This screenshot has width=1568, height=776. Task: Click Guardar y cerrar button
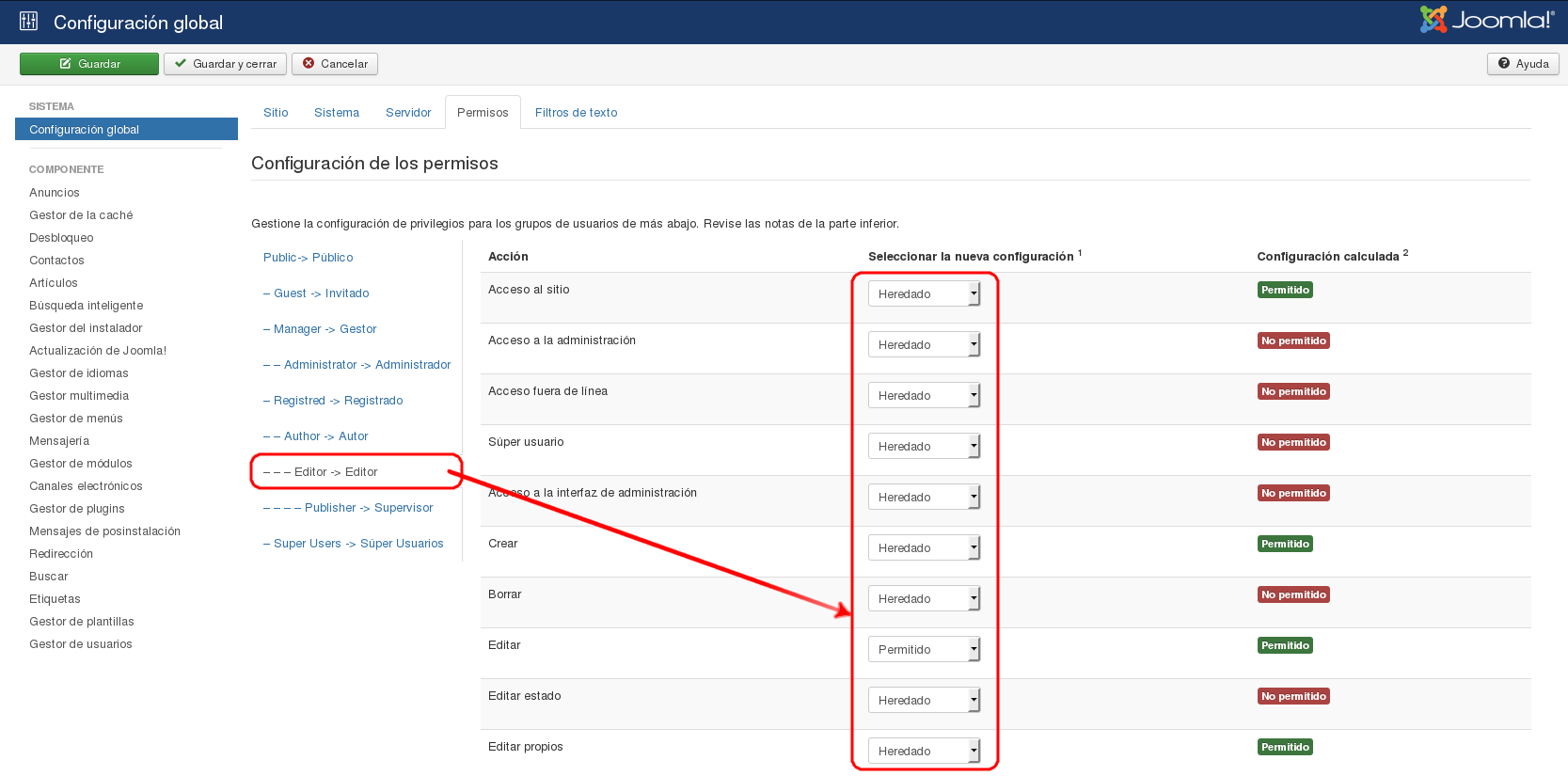pyautogui.click(x=225, y=64)
